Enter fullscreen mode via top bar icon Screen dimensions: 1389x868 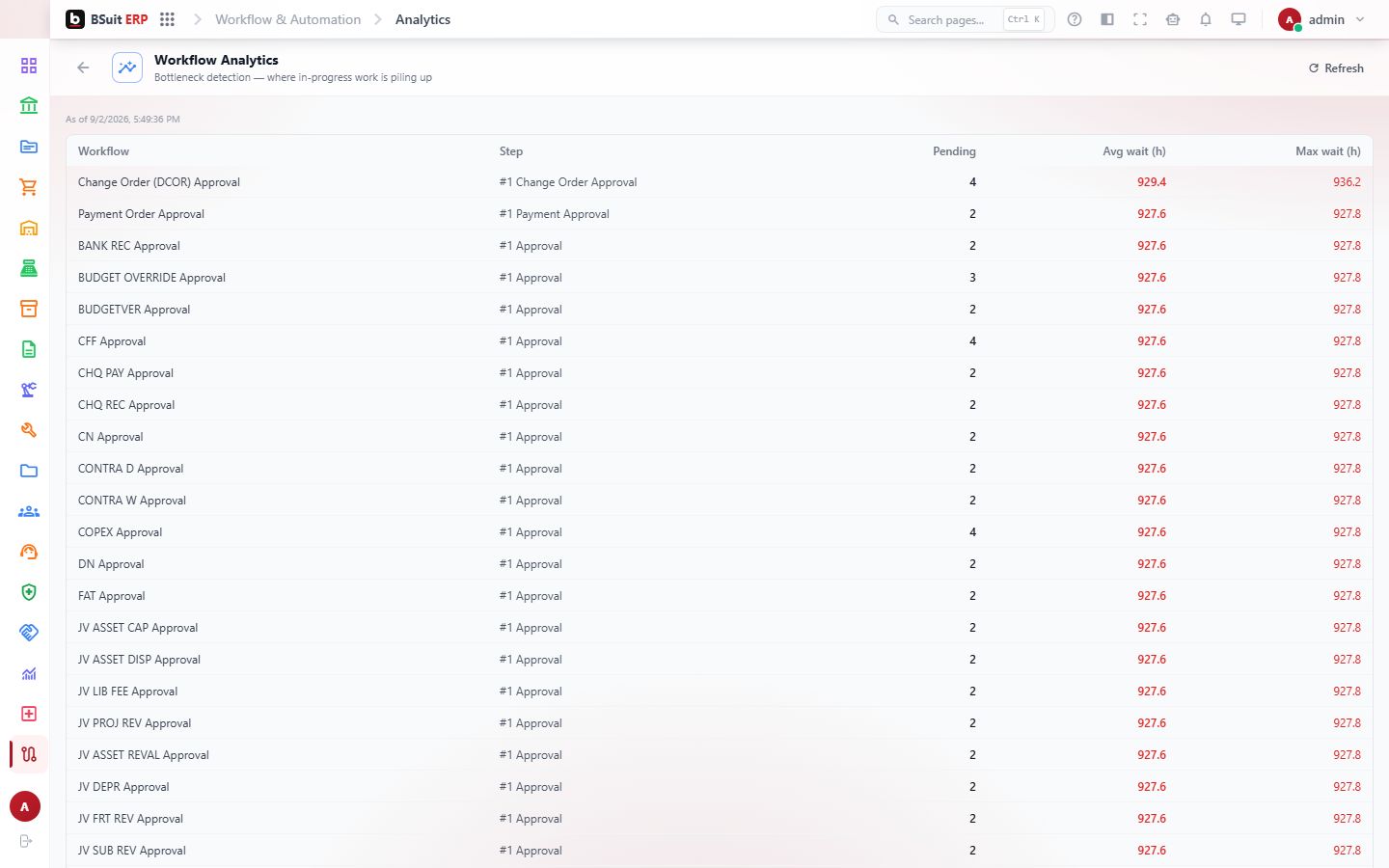(x=1140, y=19)
